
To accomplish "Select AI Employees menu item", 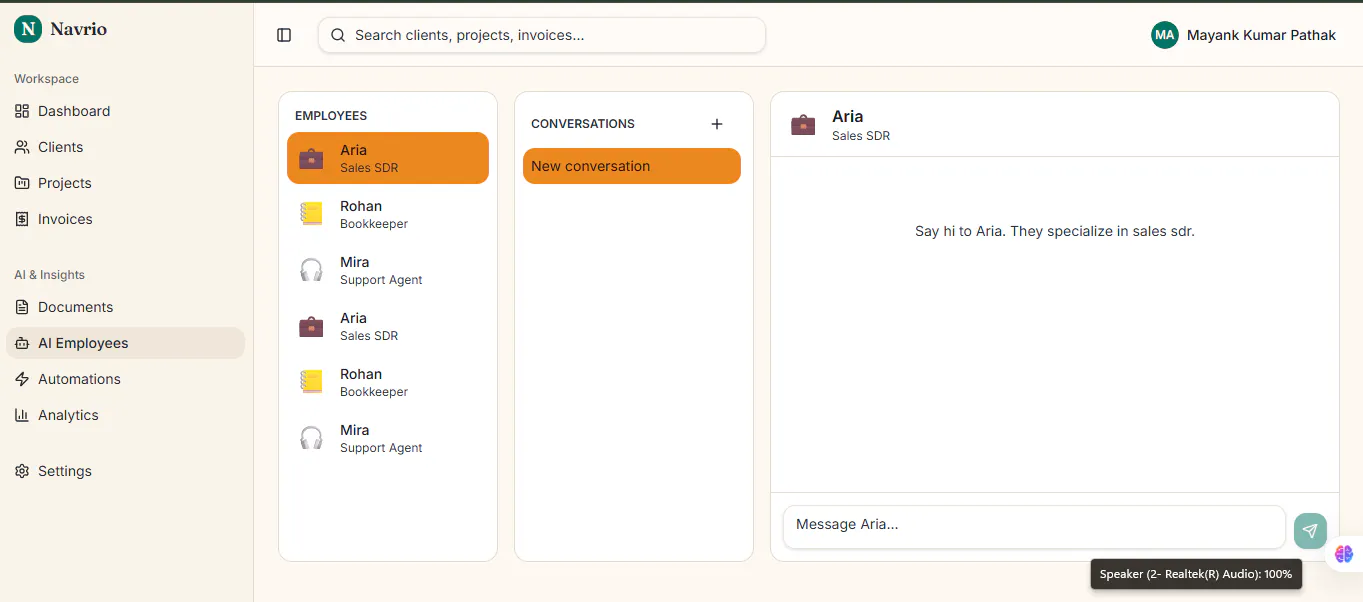I will point(125,343).
